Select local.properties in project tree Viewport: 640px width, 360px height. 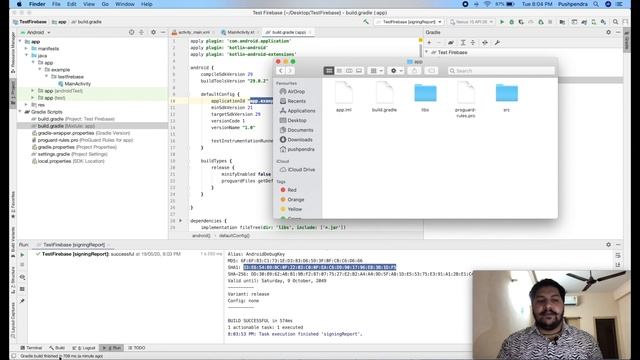click(x=68, y=161)
